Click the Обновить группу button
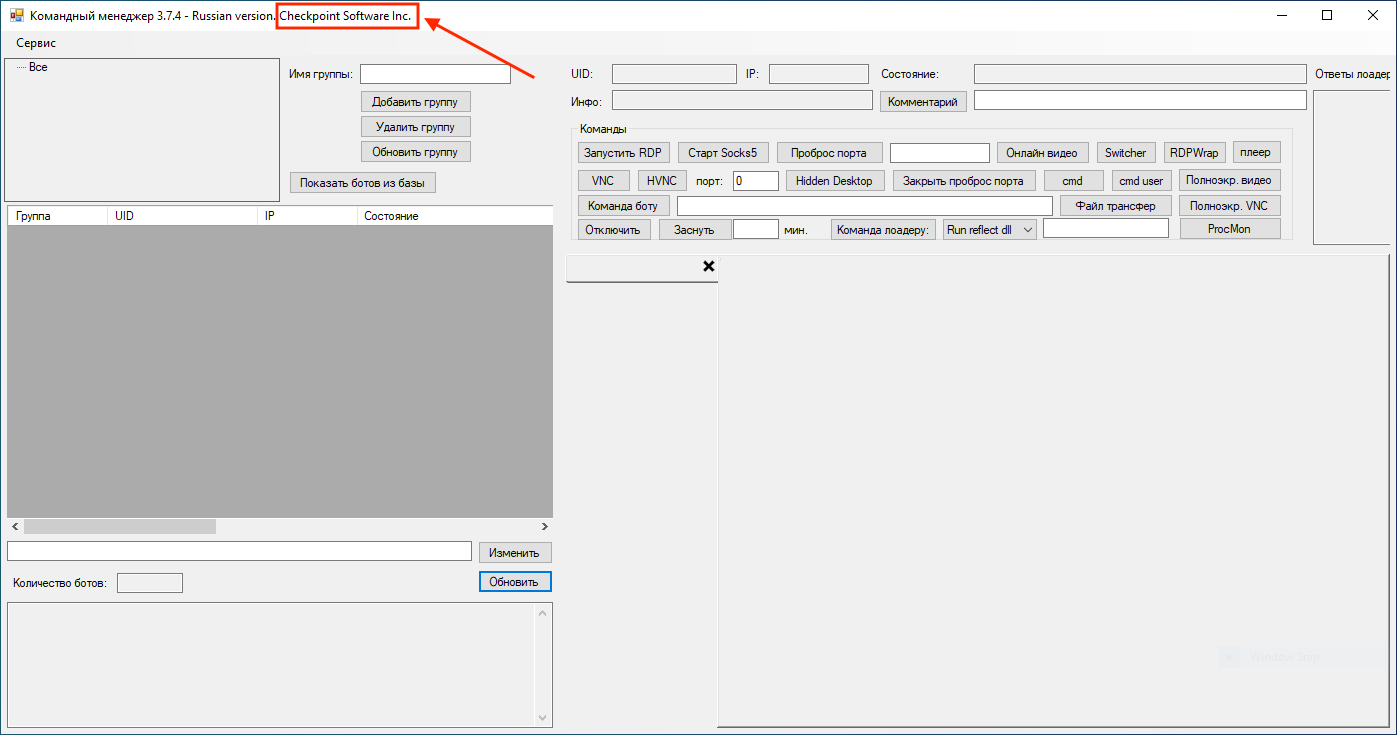The height and width of the screenshot is (735, 1397). tap(415, 152)
